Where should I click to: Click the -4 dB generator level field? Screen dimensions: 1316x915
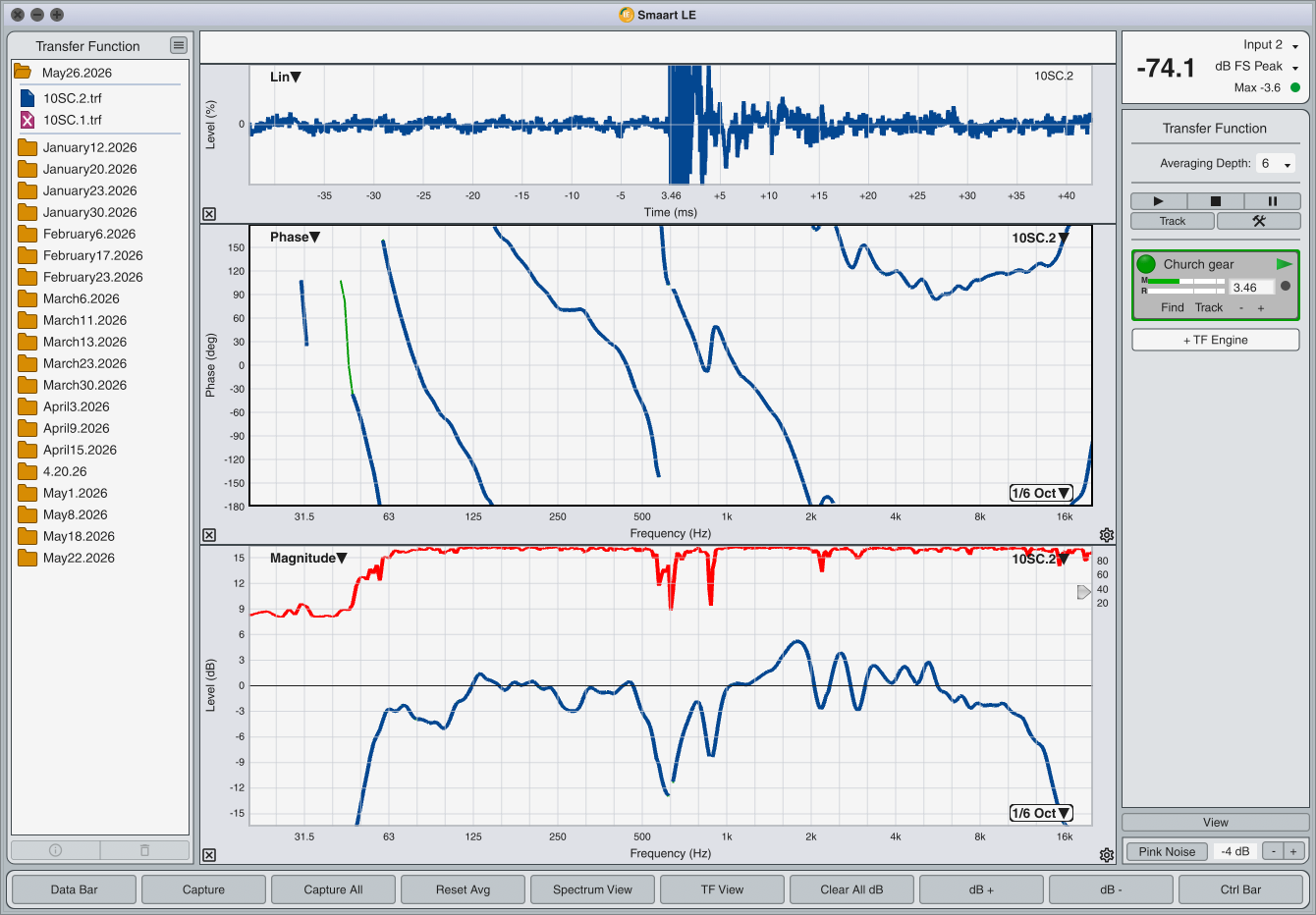click(x=1235, y=851)
